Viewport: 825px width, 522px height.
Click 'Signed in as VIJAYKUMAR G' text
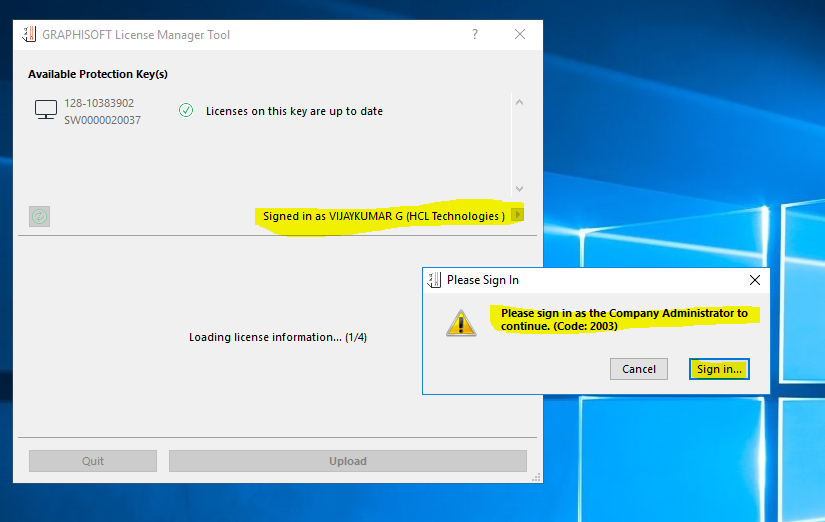pyautogui.click(x=384, y=216)
